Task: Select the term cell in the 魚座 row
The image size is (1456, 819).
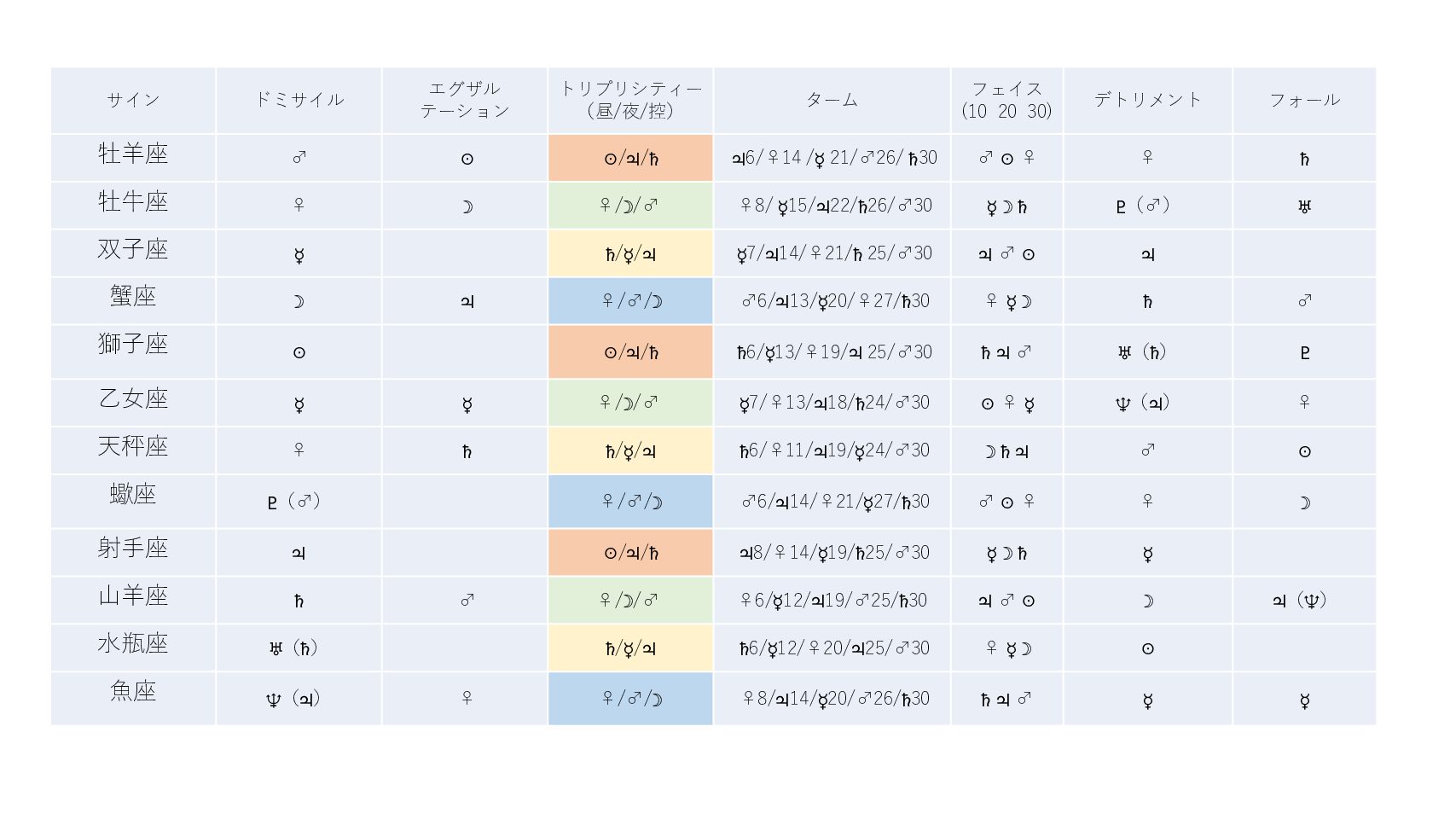Action: (832, 699)
